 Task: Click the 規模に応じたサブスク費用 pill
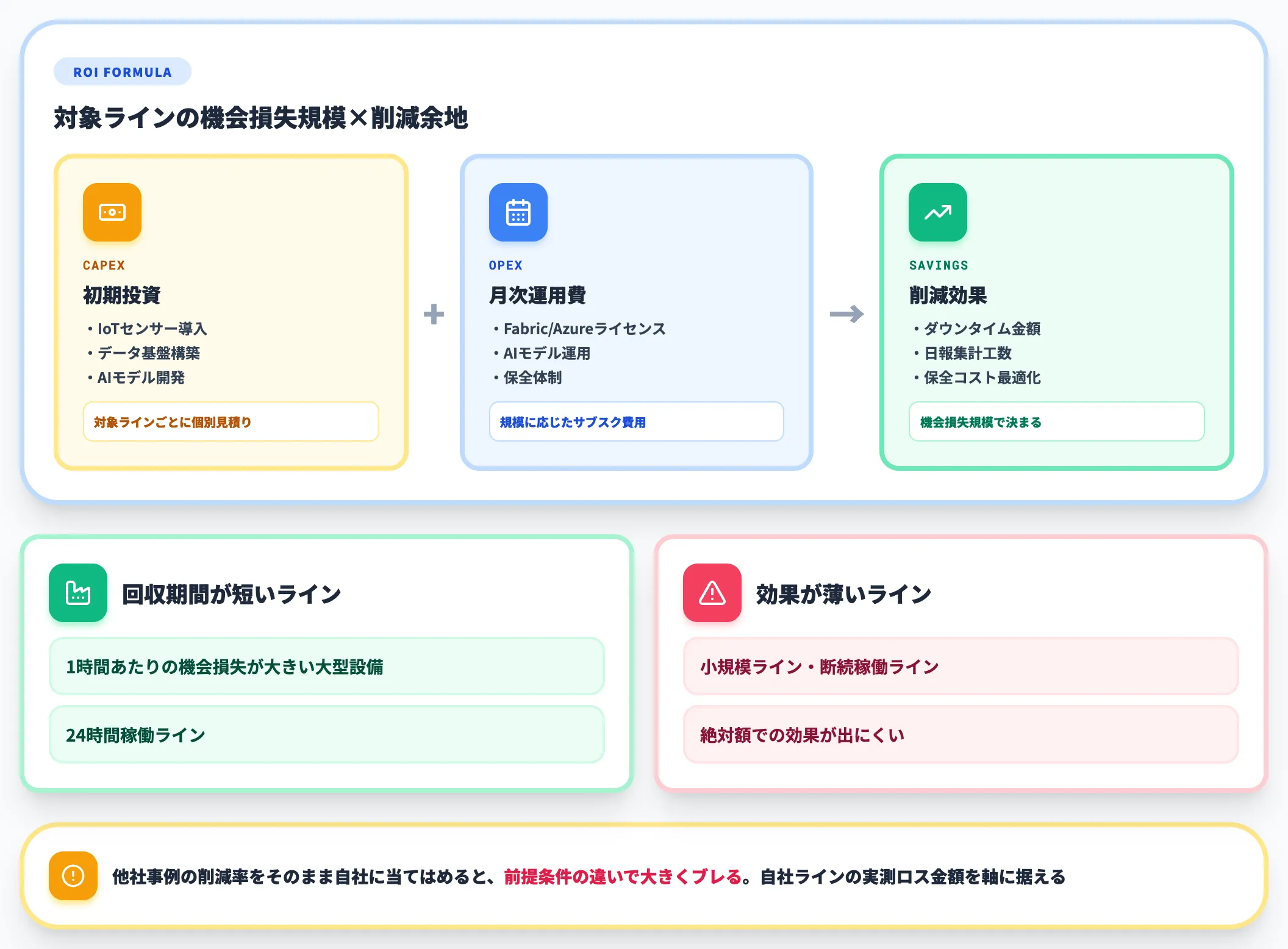coord(637,421)
